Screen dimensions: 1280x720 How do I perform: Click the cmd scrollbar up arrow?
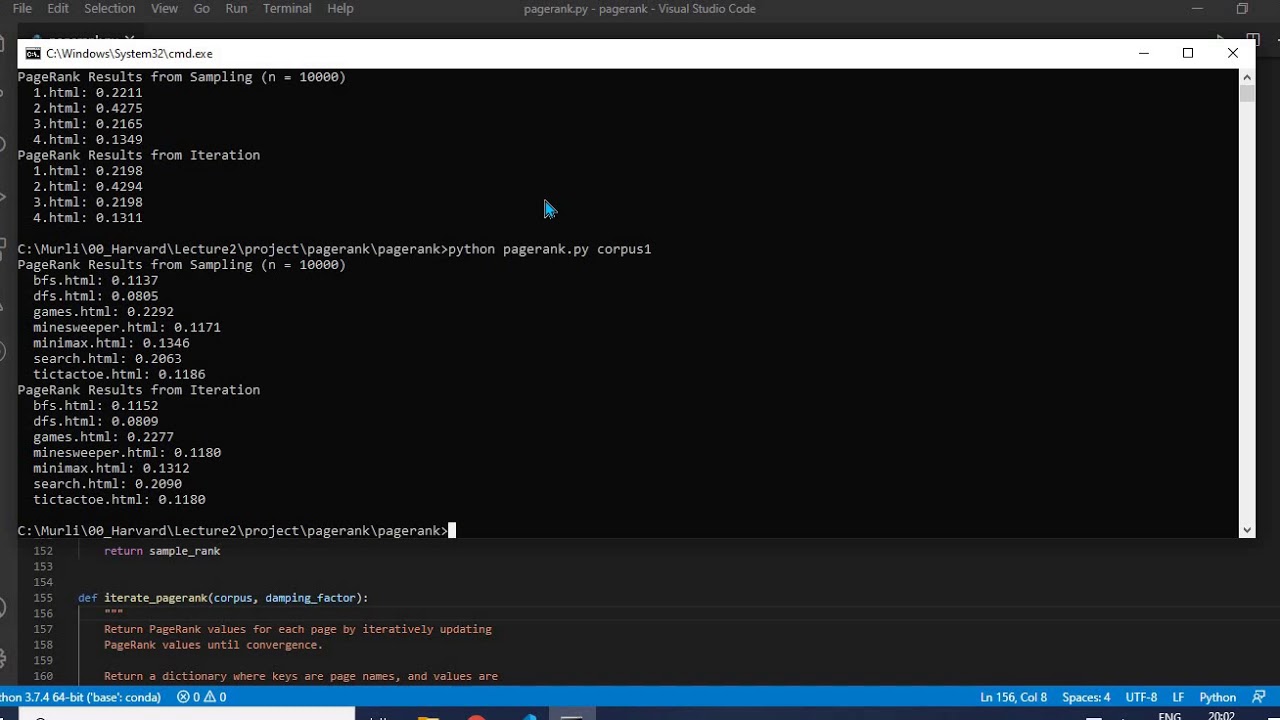(1247, 76)
